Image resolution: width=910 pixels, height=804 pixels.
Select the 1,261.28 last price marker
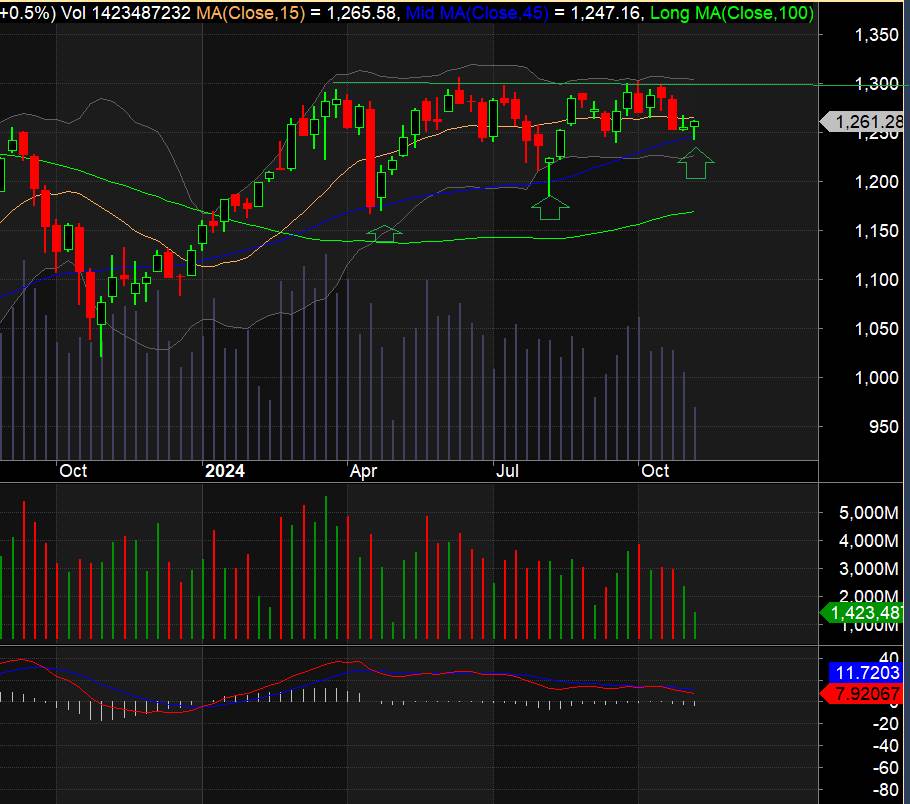click(864, 122)
